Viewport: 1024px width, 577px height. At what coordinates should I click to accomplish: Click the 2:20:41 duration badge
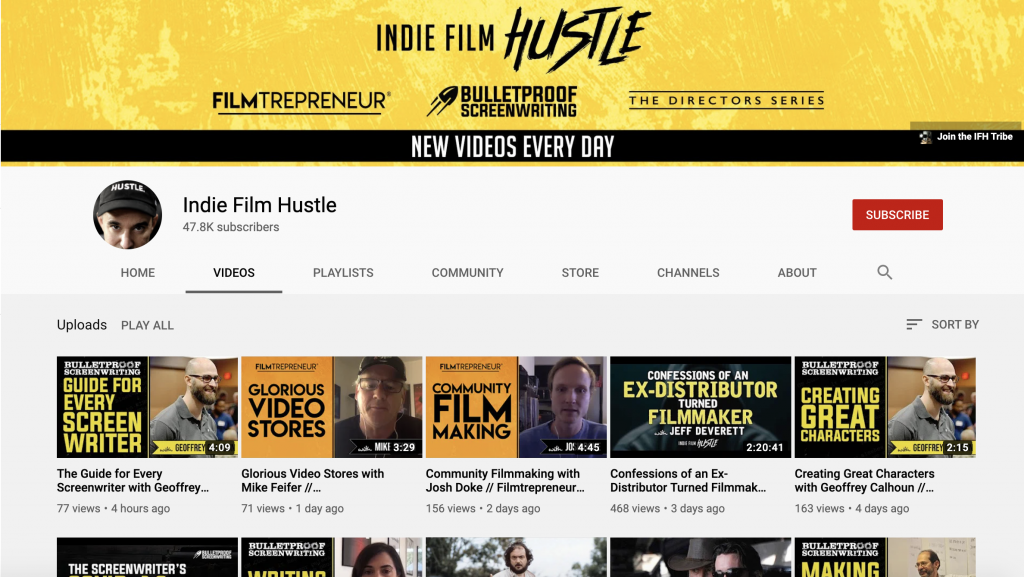pos(765,447)
